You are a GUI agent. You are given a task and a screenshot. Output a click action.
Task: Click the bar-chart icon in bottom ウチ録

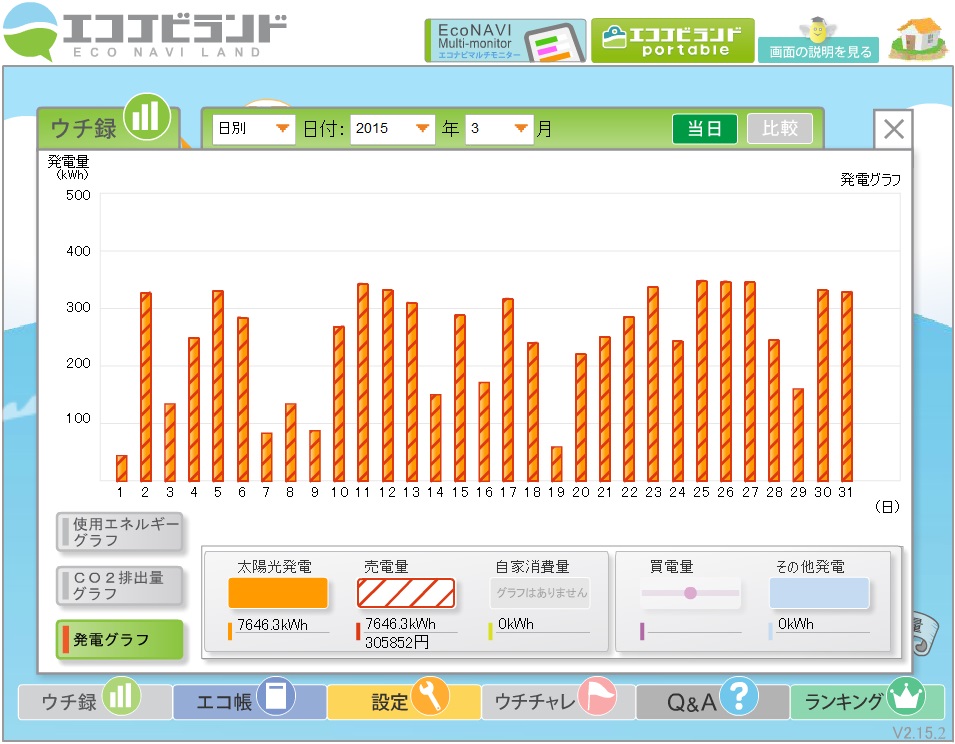pos(121,696)
